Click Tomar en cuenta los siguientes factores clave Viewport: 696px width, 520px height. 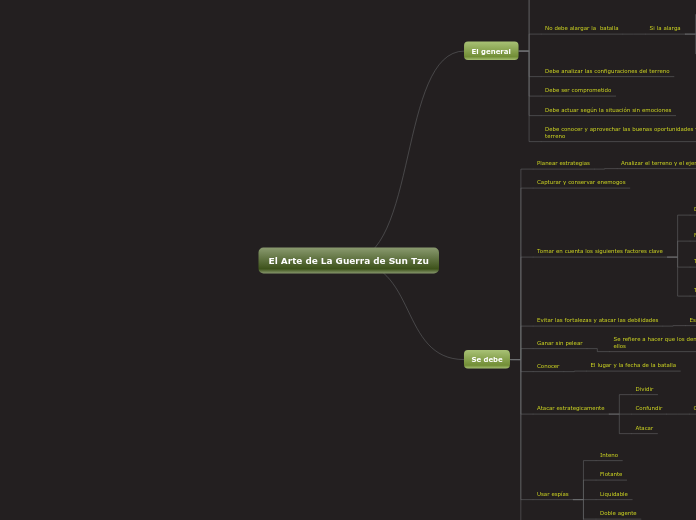point(600,251)
